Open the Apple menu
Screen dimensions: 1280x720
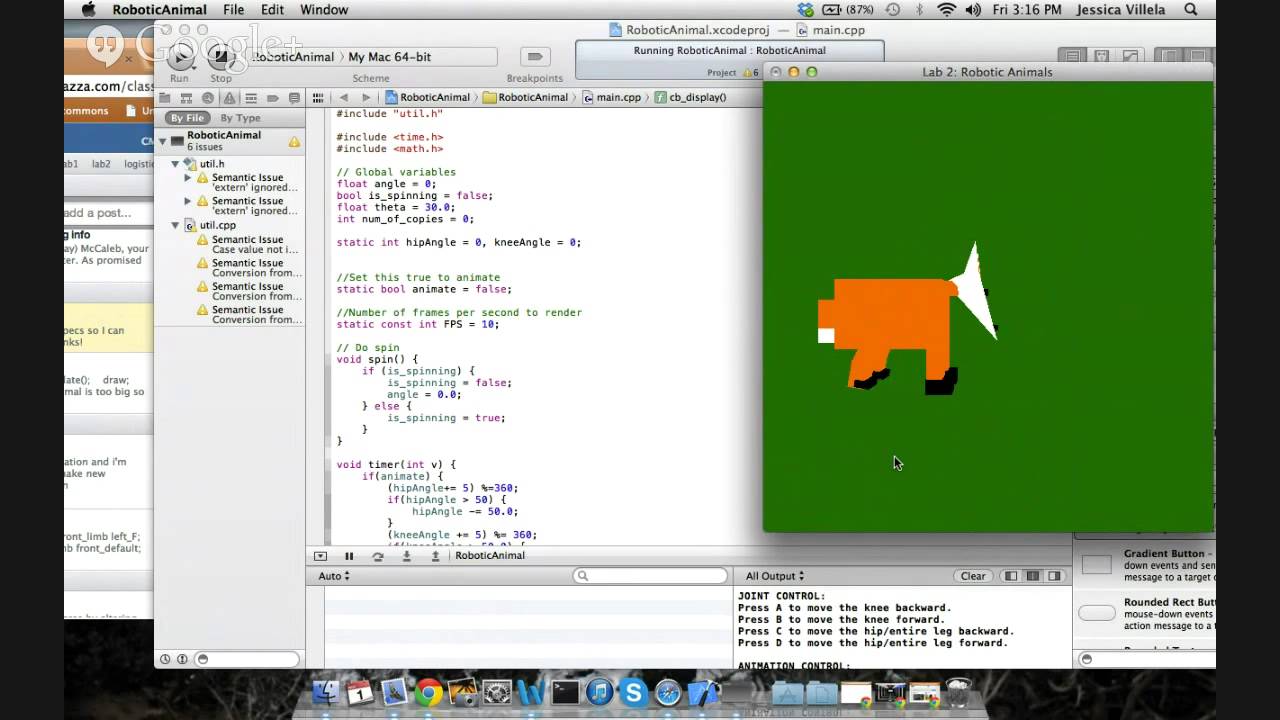(88, 10)
